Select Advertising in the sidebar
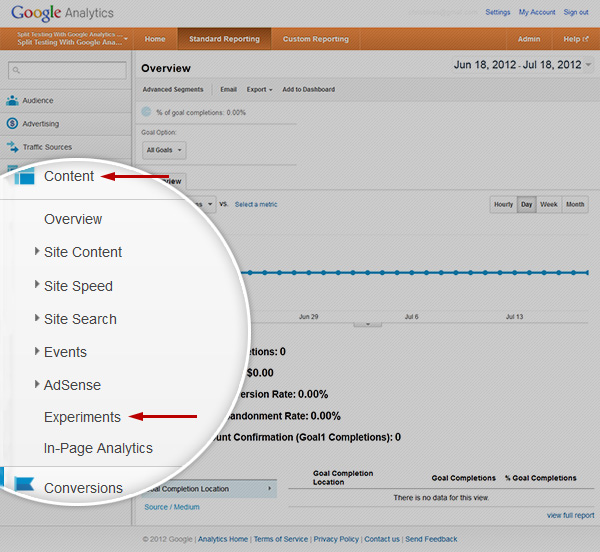 point(65,124)
